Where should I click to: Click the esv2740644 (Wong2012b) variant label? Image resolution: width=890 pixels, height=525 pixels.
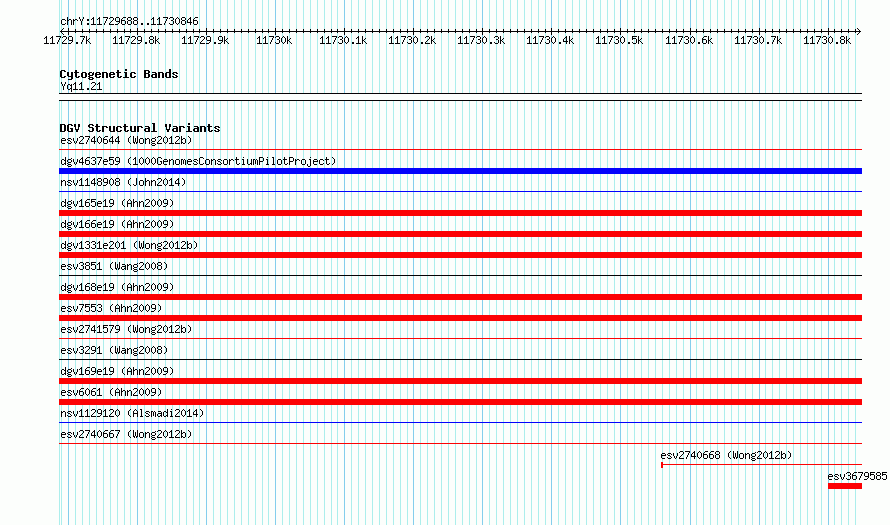click(126, 140)
